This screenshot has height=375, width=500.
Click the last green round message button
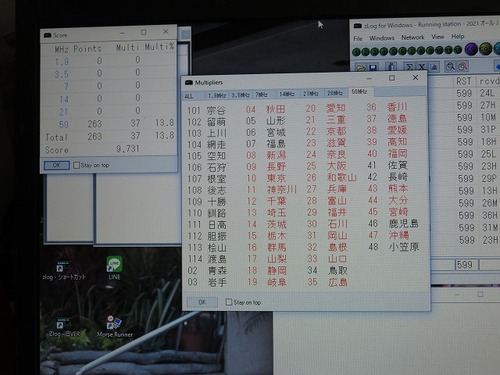tap(458, 50)
